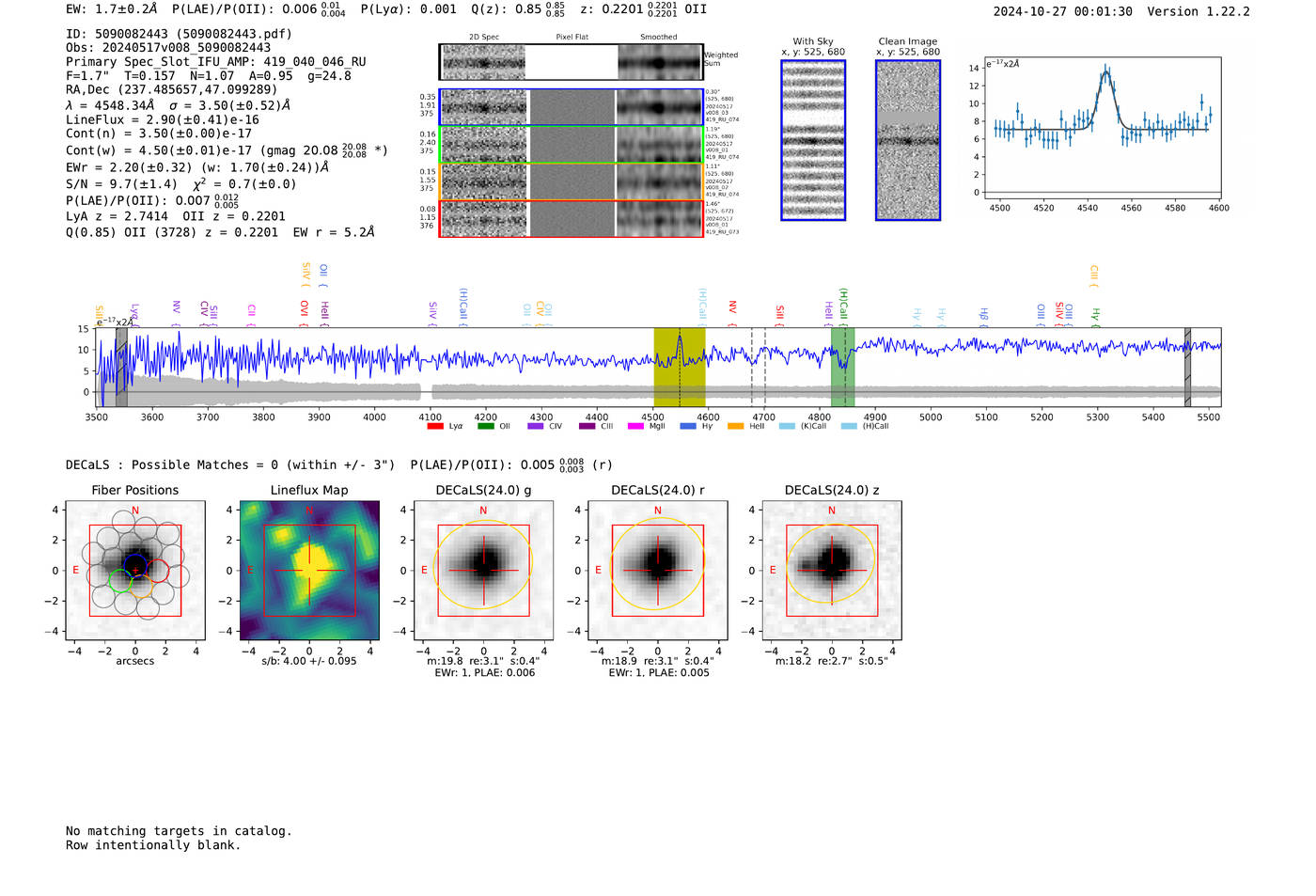Click the RA,Dec coordinates line
The image size is (1316, 896).
coord(171,90)
